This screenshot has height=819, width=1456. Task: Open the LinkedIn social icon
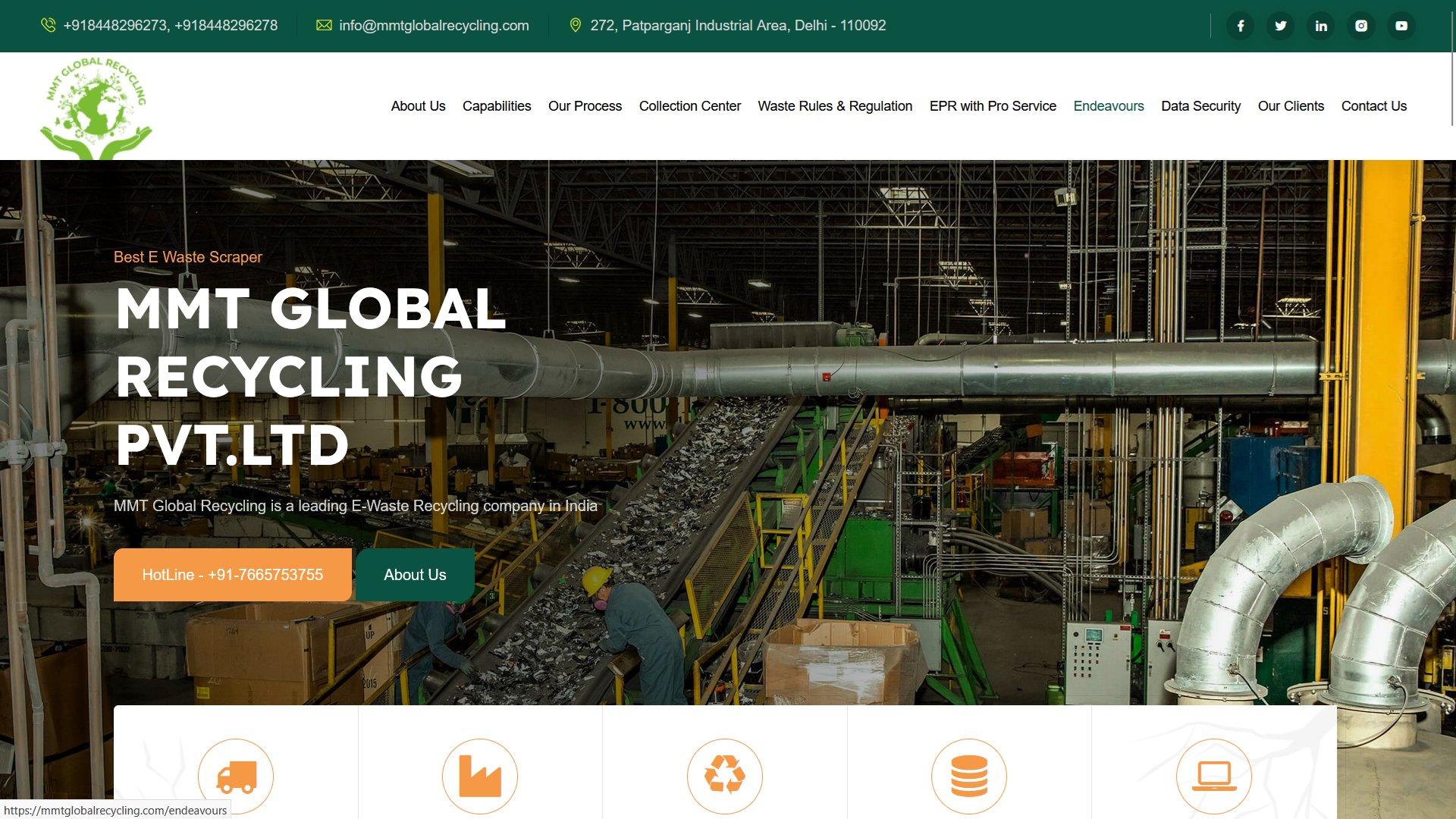pyautogui.click(x=1321, y=26)
